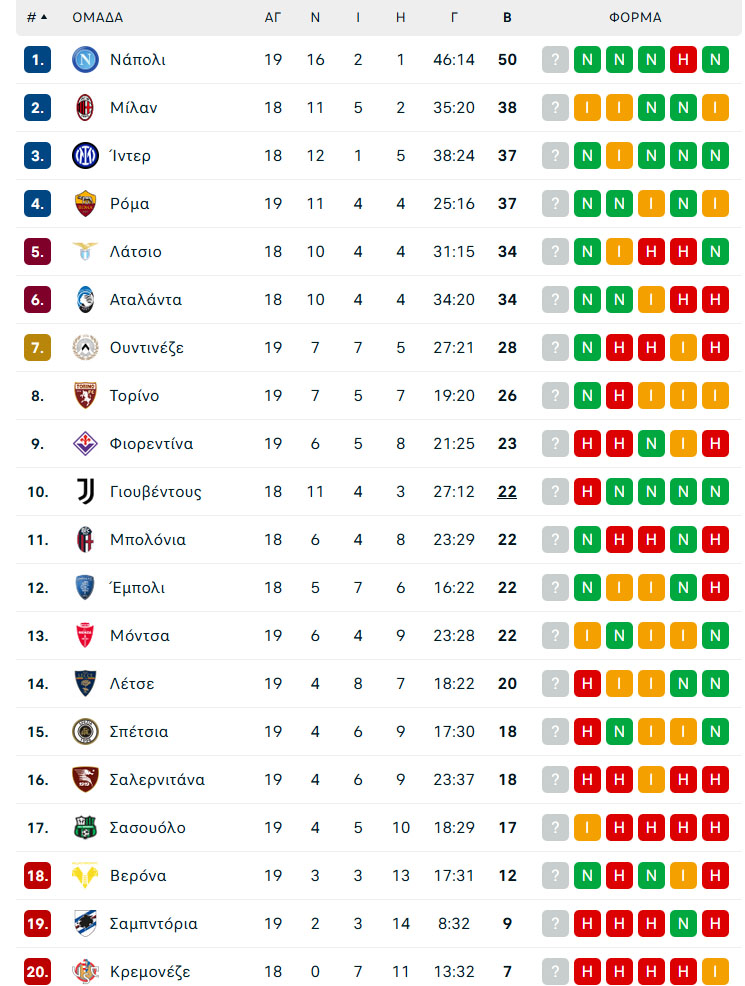Sort standings by the Β points column
The width and height of the screenshot is (745, 986).
507,18
